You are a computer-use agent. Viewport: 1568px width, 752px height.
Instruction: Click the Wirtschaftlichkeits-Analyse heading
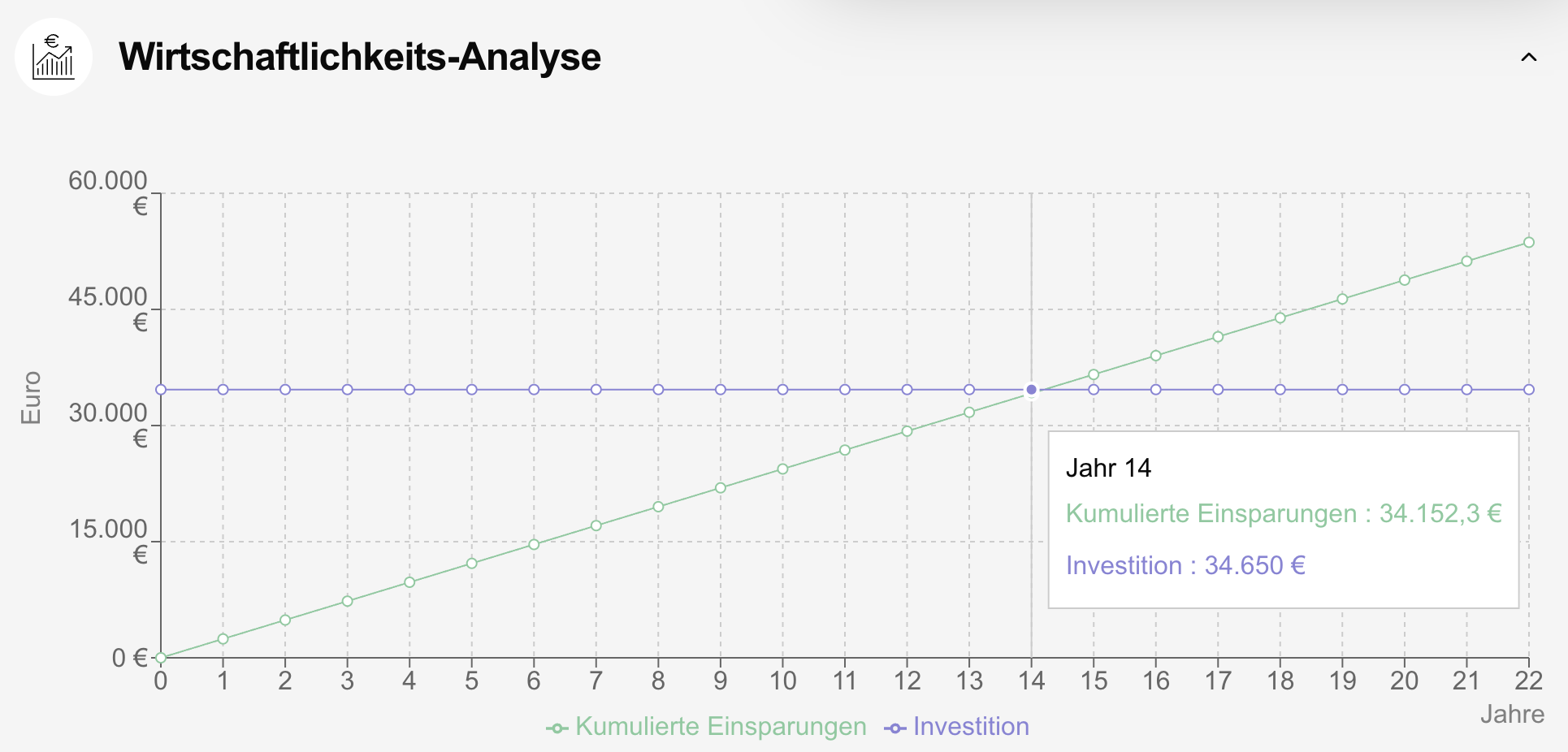(360, 58)
